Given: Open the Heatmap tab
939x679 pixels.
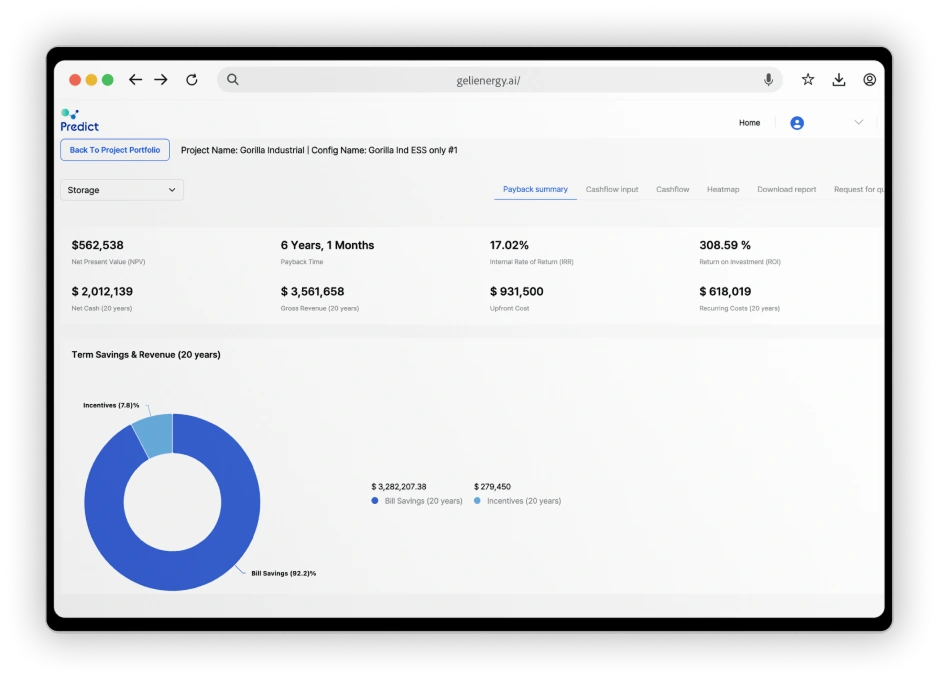Looking at the screenshot, I should coord(723,189).
